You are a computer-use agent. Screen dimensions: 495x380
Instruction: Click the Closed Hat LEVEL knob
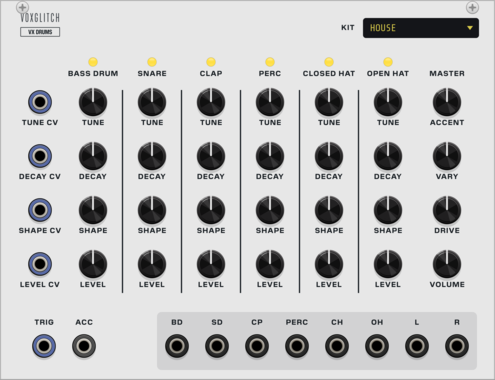pos(329,264)
